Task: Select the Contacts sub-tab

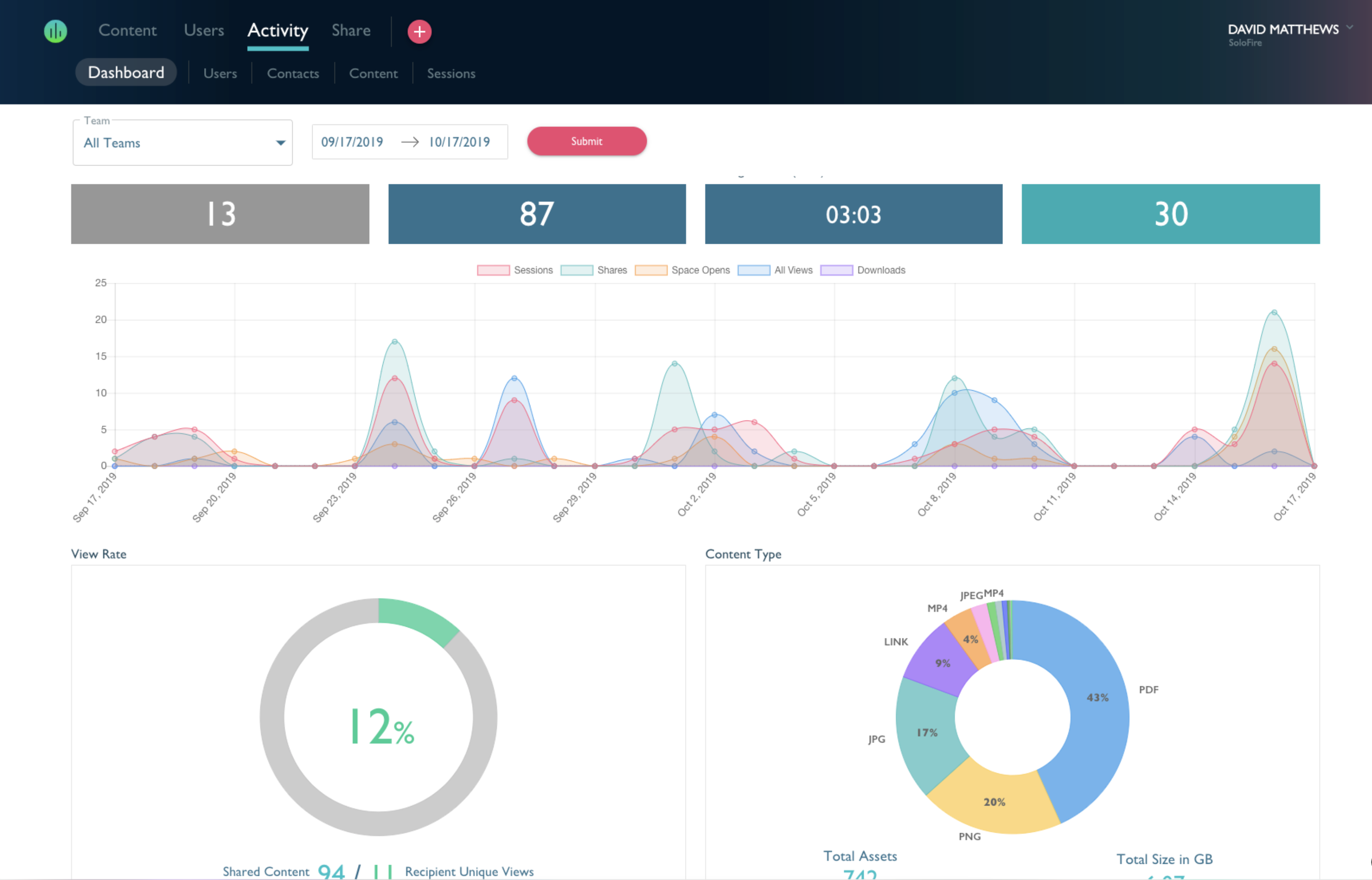Action: (293, 74)
